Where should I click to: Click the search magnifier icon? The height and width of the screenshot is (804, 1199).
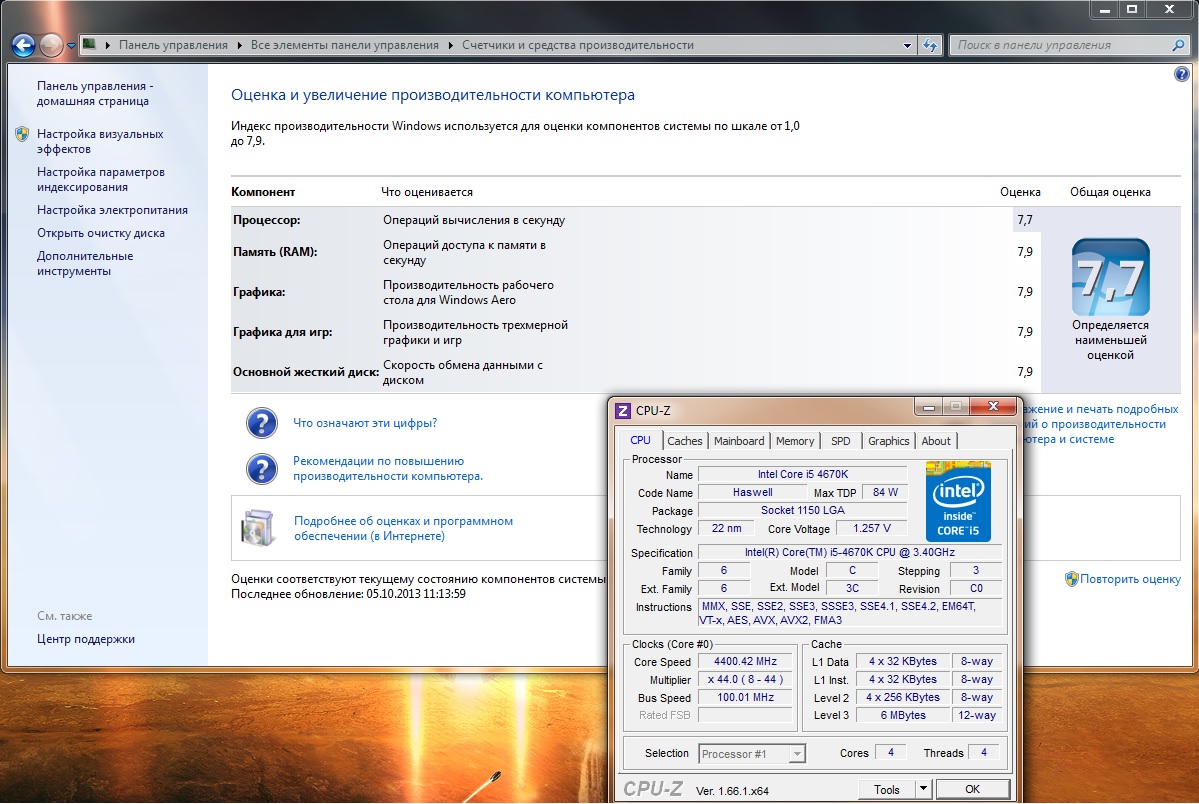[1178, 45]
